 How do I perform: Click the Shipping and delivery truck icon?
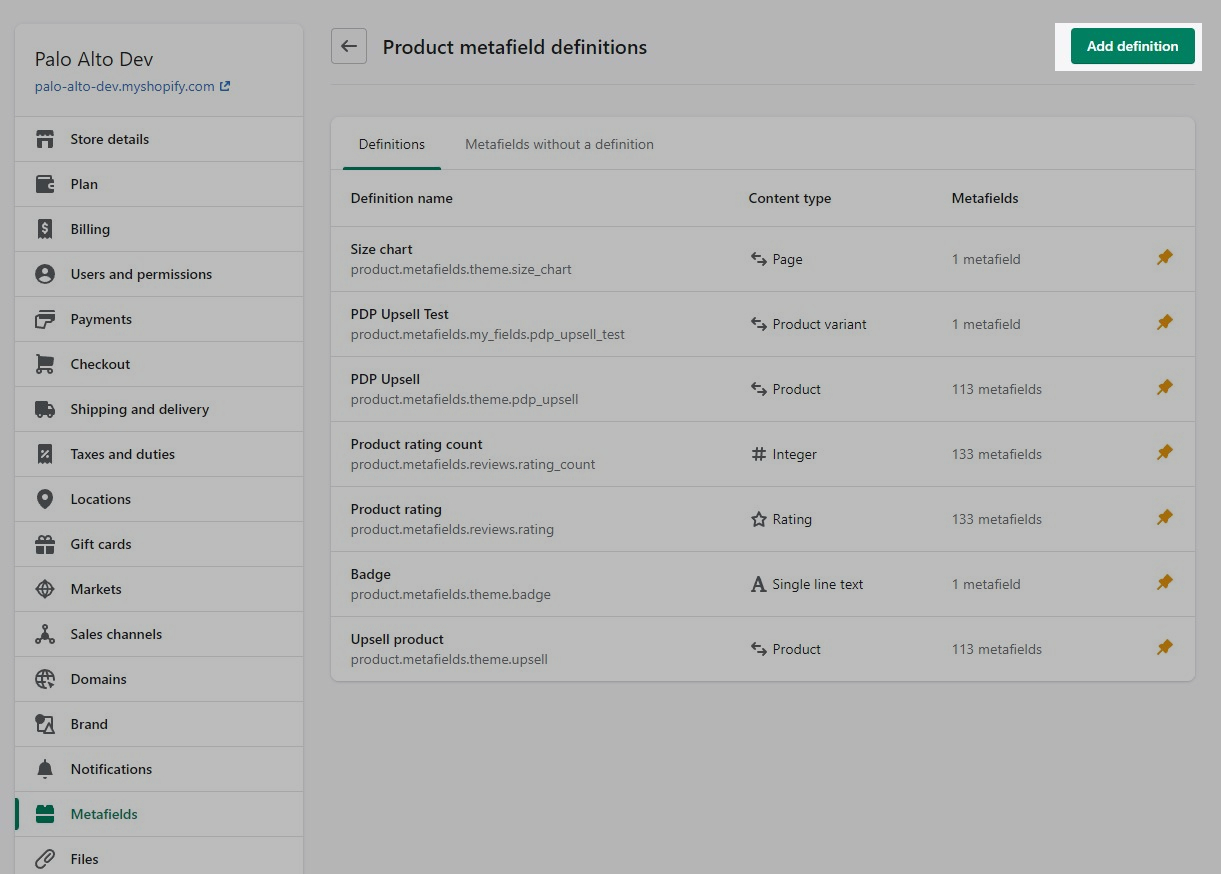click(45, 409)
